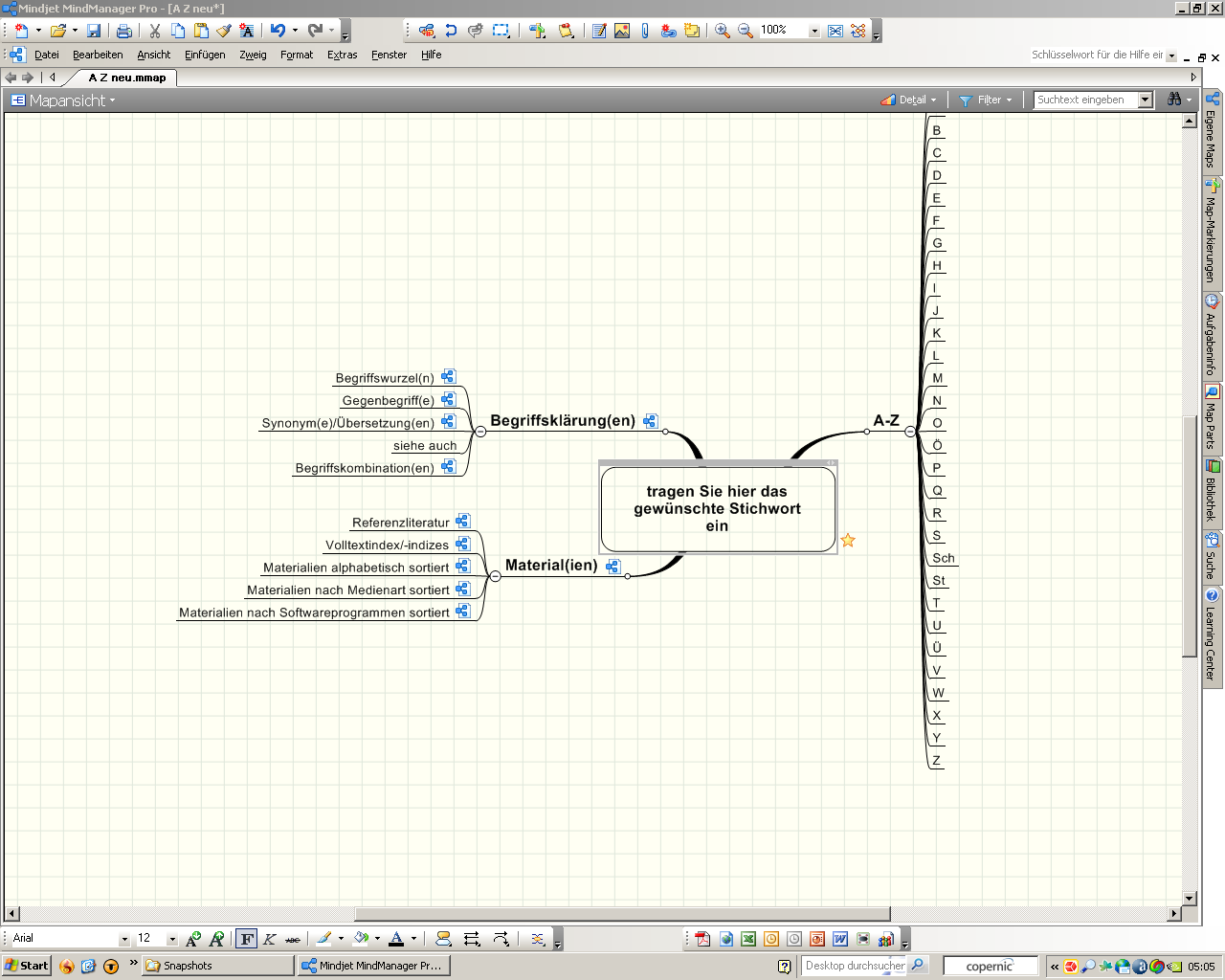Click the Suchtext eingeben search field
Image resolution: width=1225 pixels, height=980 pixels.
[1085, 100]
